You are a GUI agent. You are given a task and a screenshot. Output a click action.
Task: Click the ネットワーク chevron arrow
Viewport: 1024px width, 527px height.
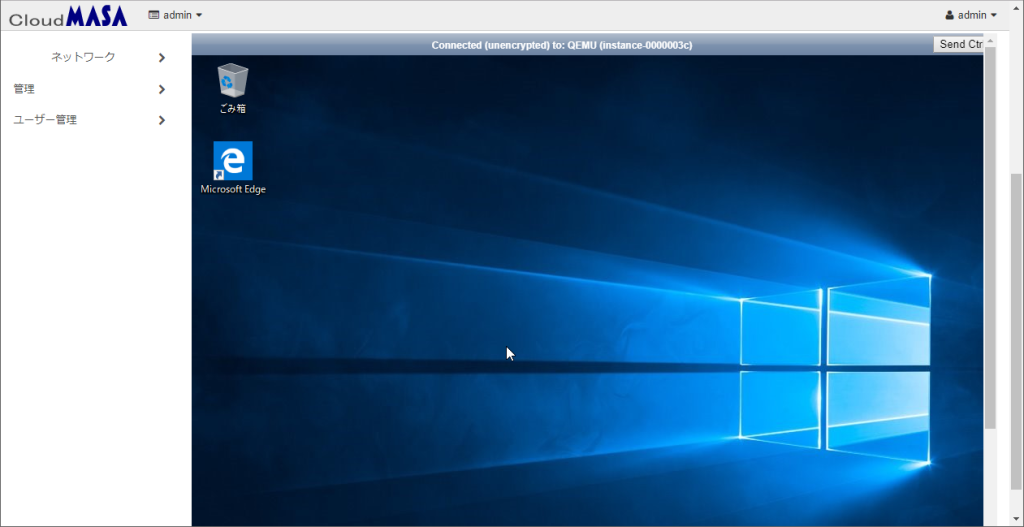(162, 58)
